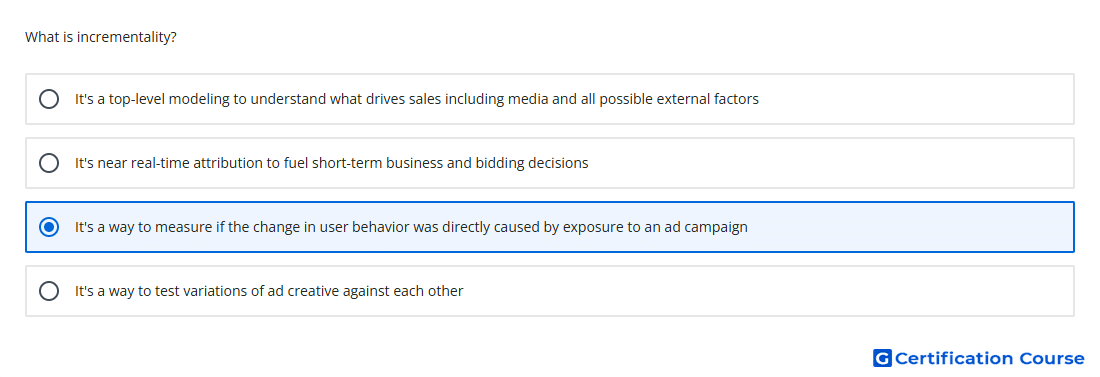Open the Certification Course link text
Viewport: 1100px width, 377px height.
point(989,358)
